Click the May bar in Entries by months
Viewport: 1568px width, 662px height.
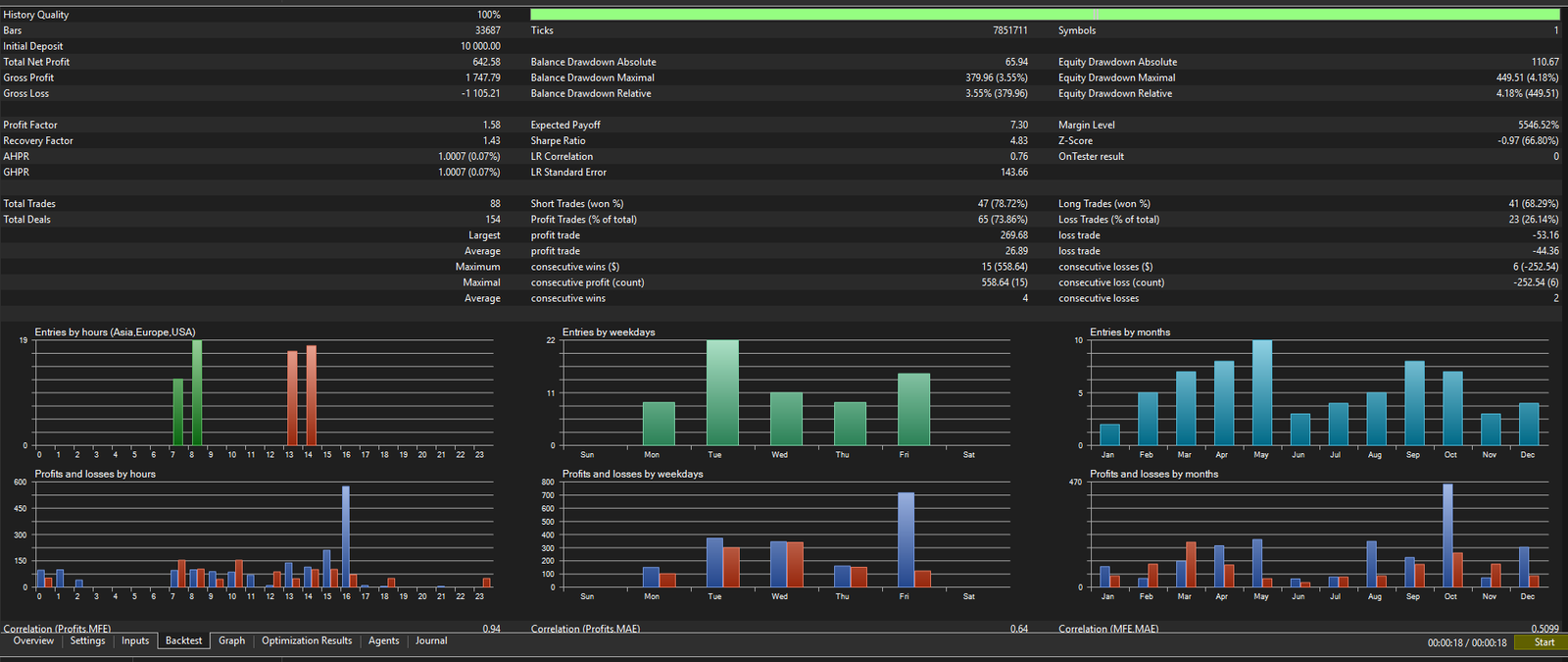click(x=1262, y=393)
